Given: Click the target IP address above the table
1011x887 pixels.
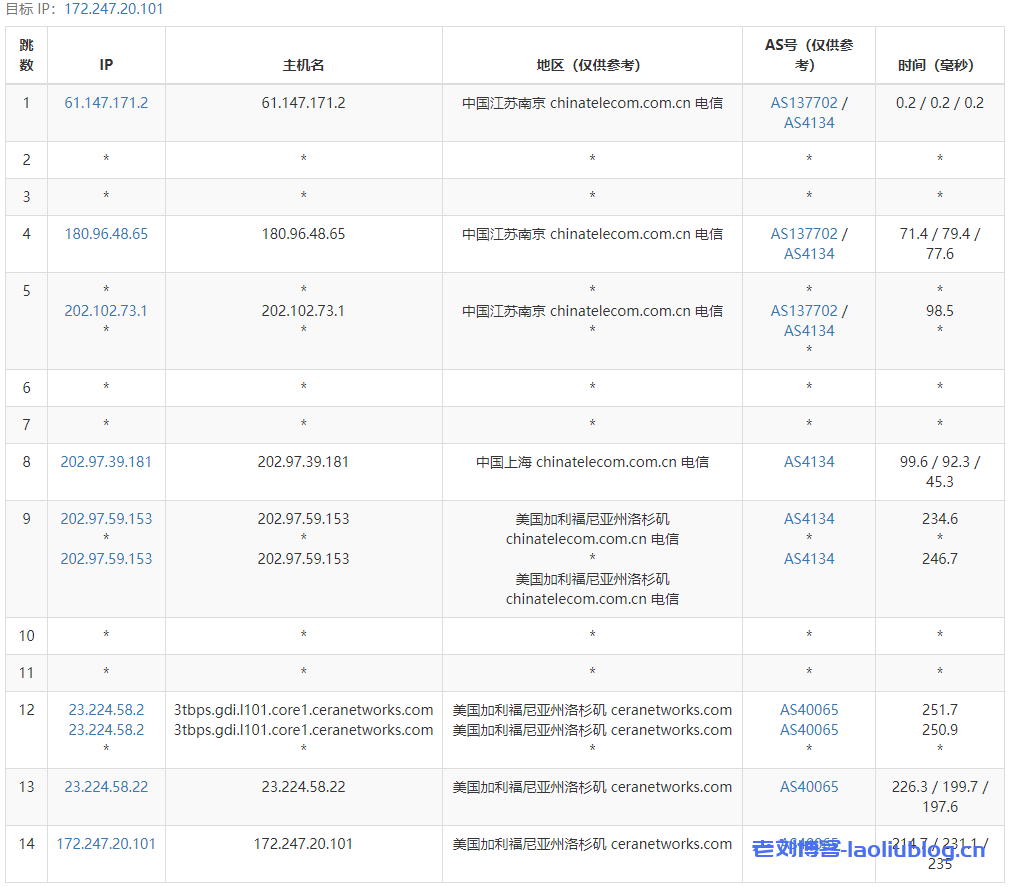Looking at the screenshot, I should (x=113, y=9).
